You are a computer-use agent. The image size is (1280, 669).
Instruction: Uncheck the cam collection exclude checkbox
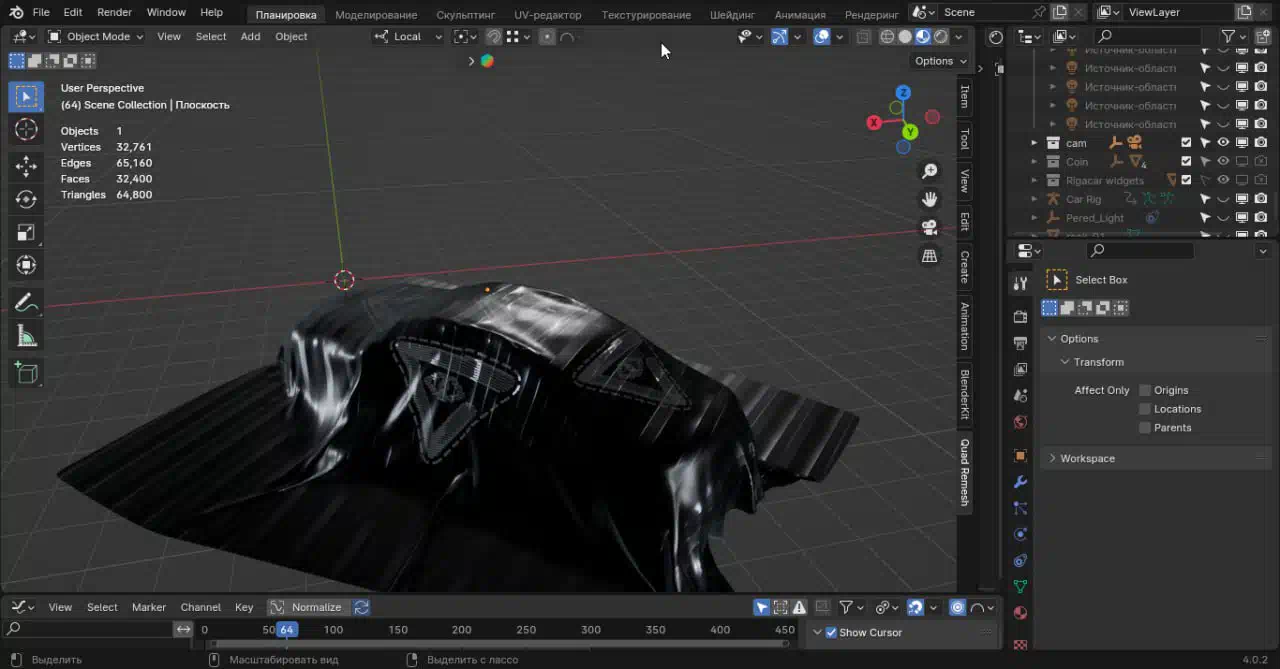click(x=1186, y=143)
